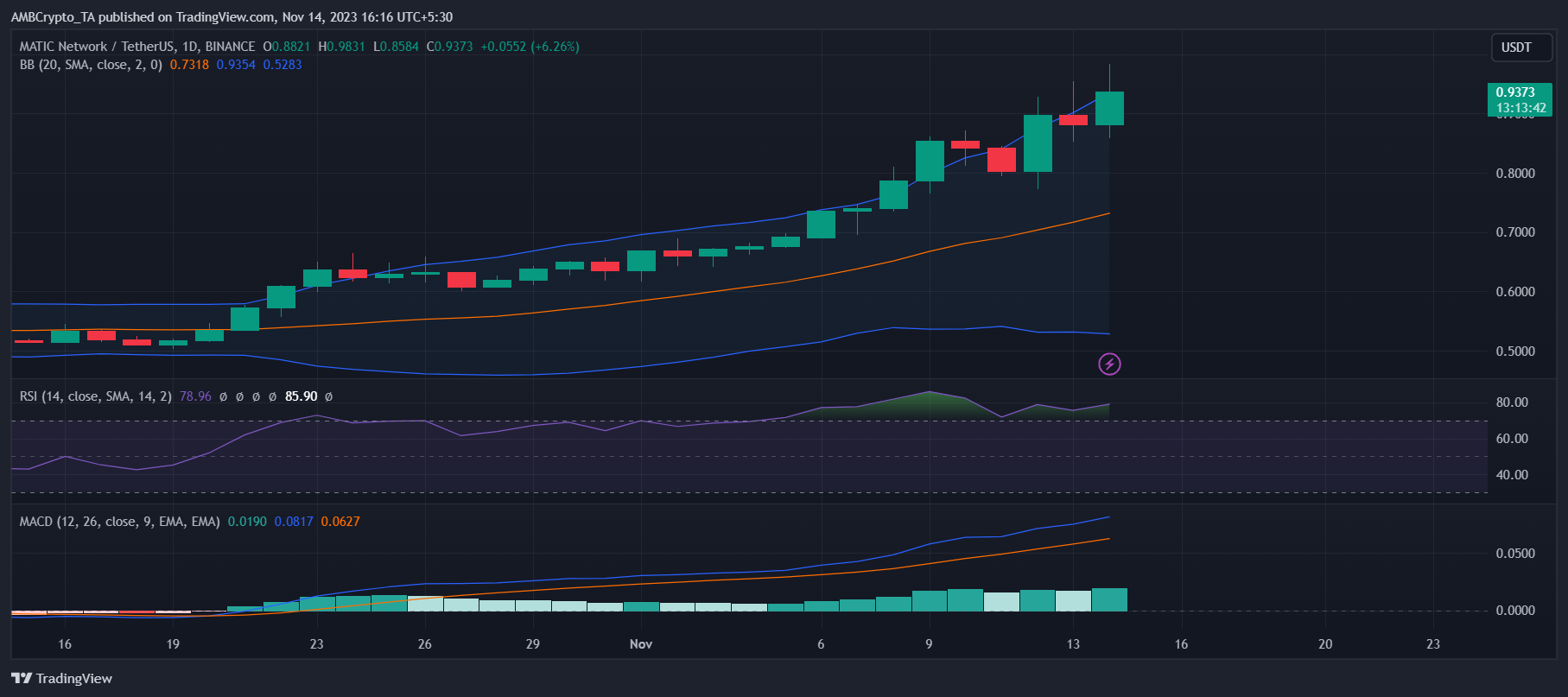Click date 26 on the time axis
1568x697 pixels.
(x=425, y=644)
